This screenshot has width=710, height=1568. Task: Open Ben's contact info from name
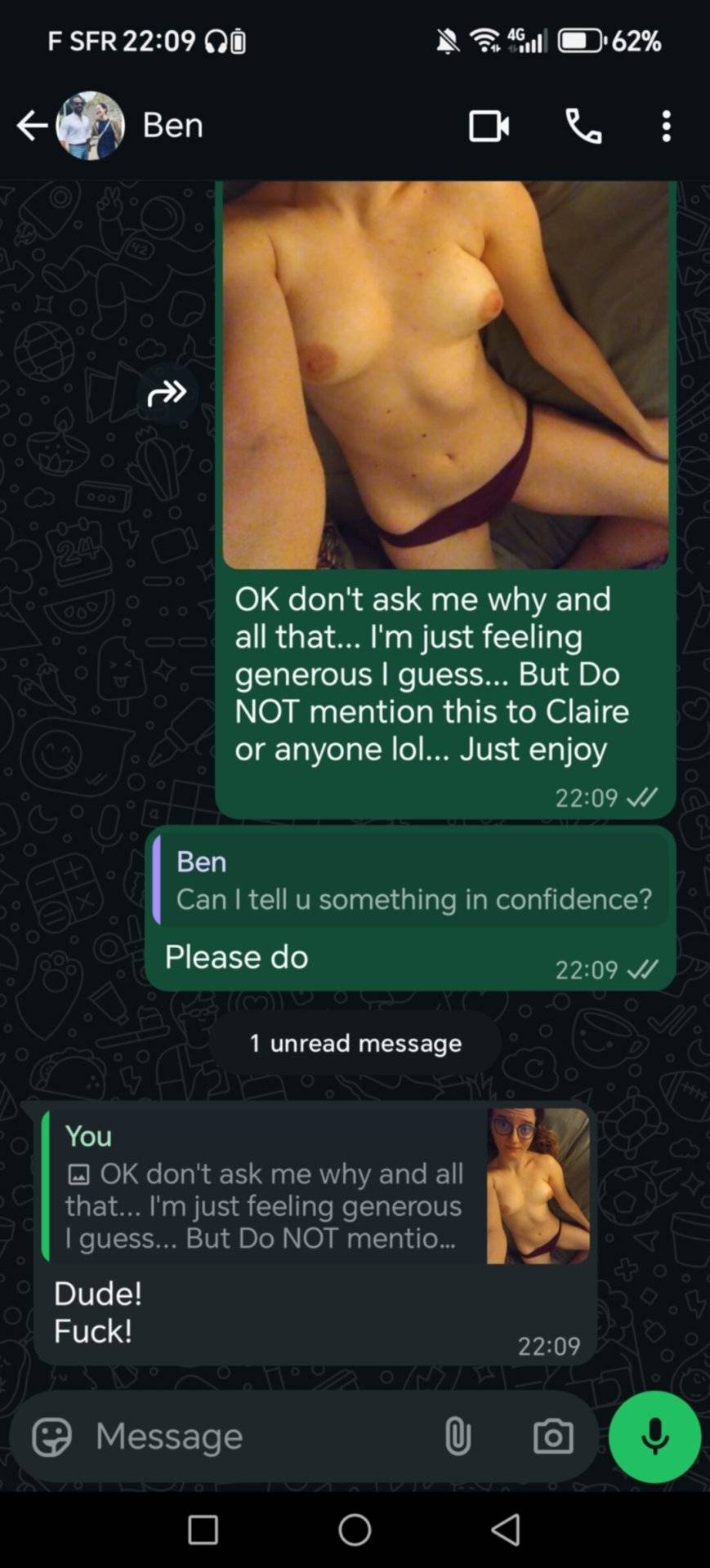point(172,125)
